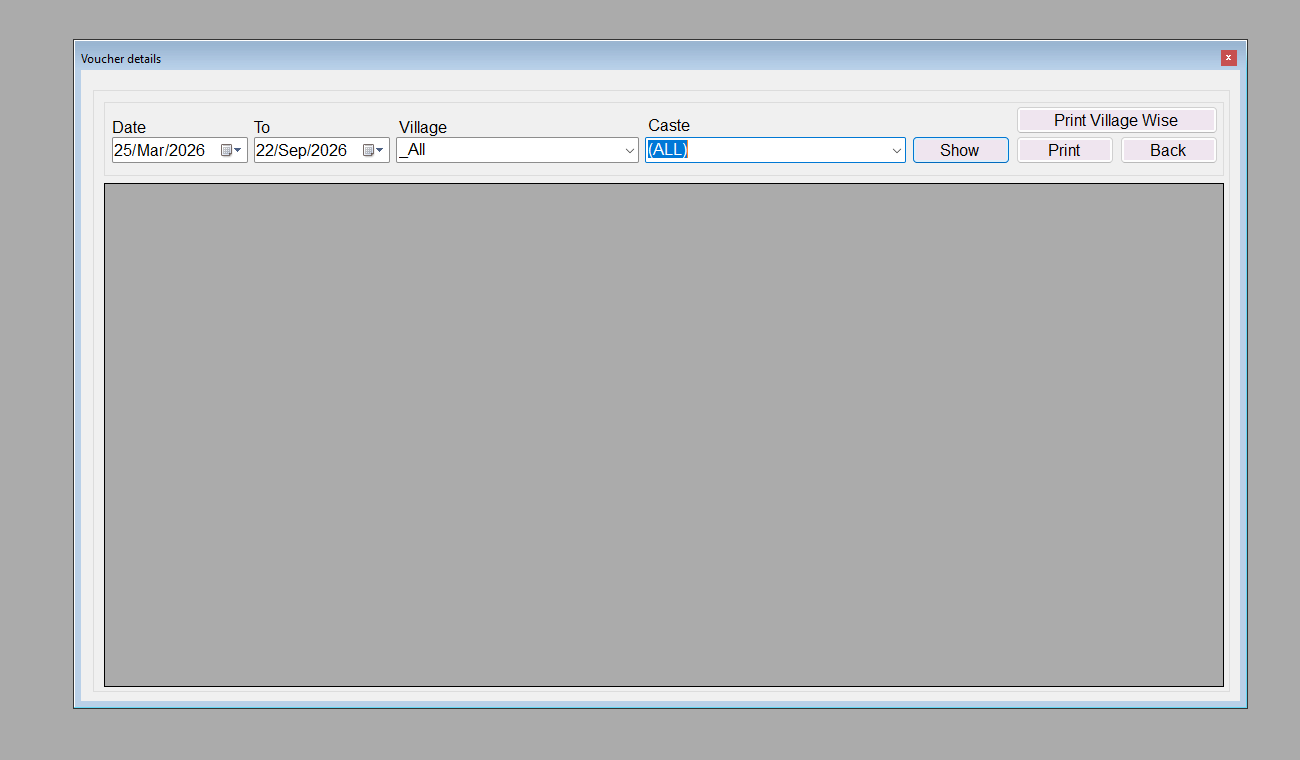Select the Date label text
Viewport: 1300px width, 760px height.
click(129, 127)
